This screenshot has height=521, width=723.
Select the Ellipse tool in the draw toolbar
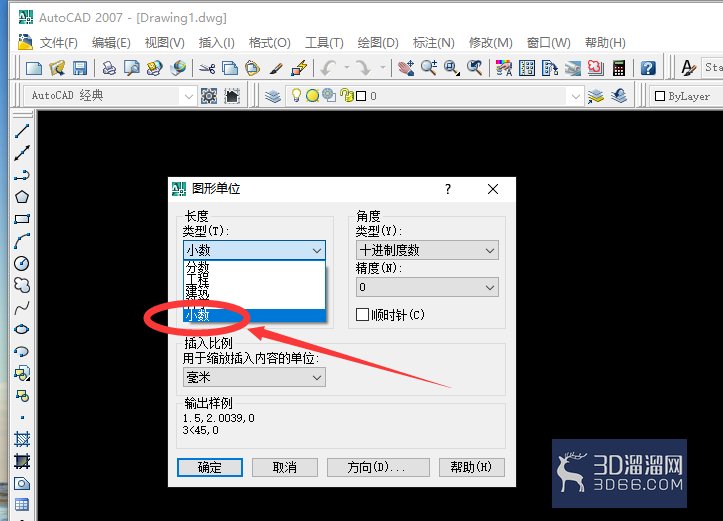(22, 329)
